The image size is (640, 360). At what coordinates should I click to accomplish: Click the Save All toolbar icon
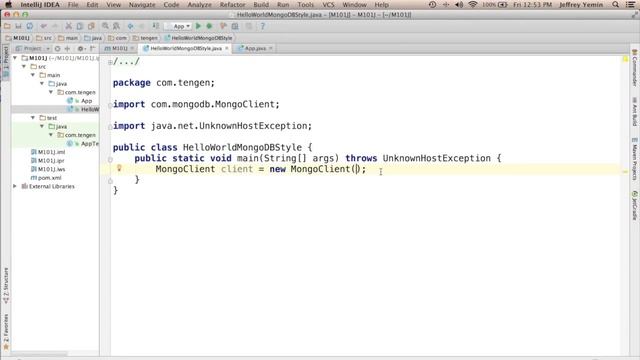coord(18,26)
